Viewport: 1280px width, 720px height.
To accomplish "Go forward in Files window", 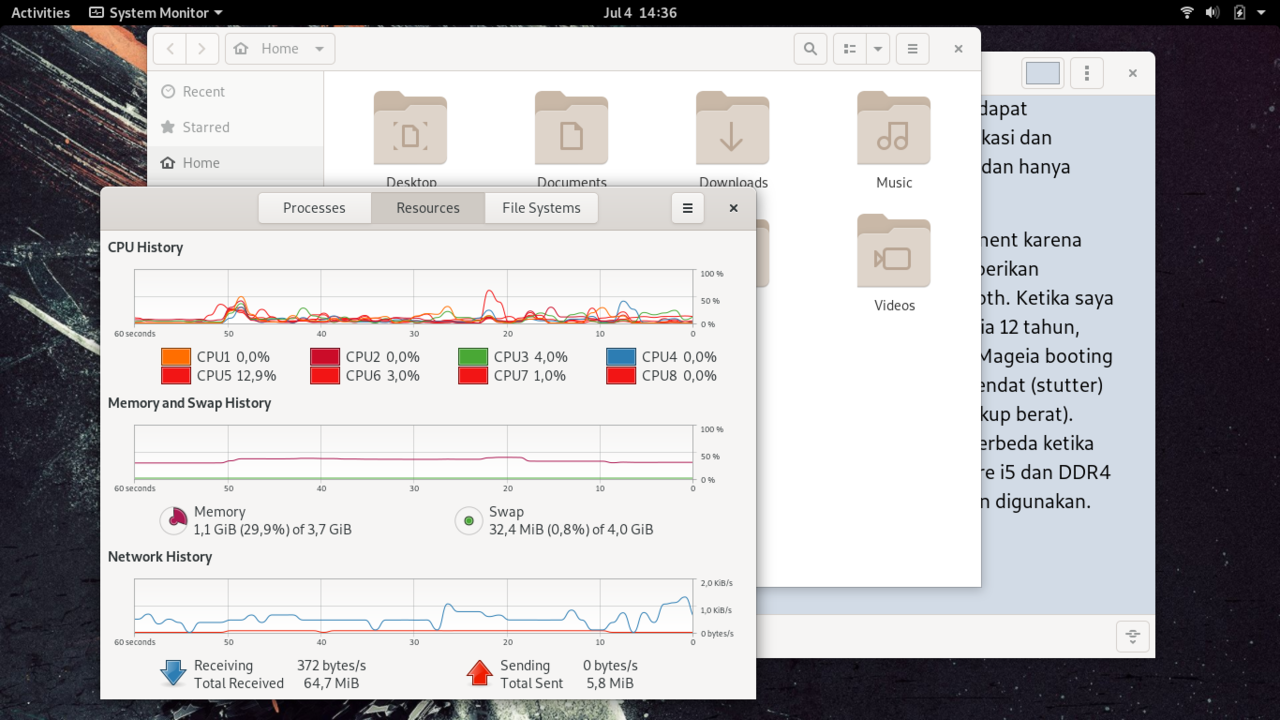I will click(x=202, y=48).
